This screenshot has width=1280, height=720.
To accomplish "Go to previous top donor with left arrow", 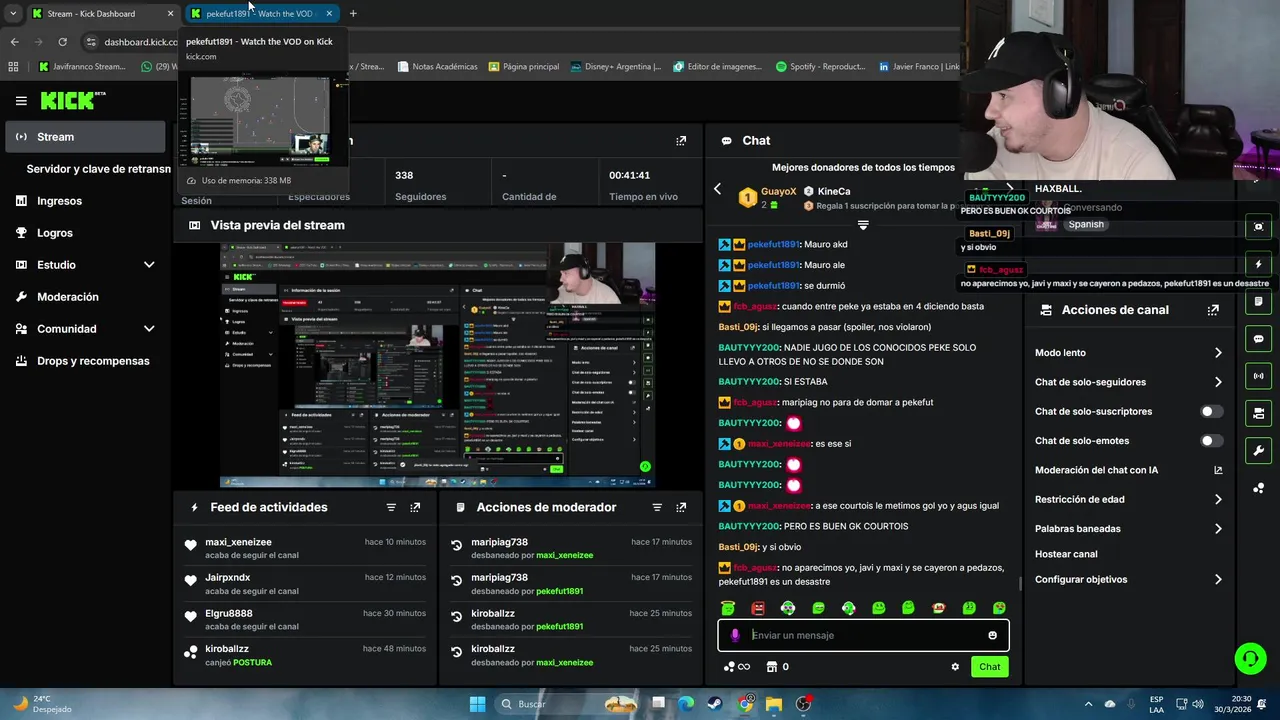I will coord(717,189).
